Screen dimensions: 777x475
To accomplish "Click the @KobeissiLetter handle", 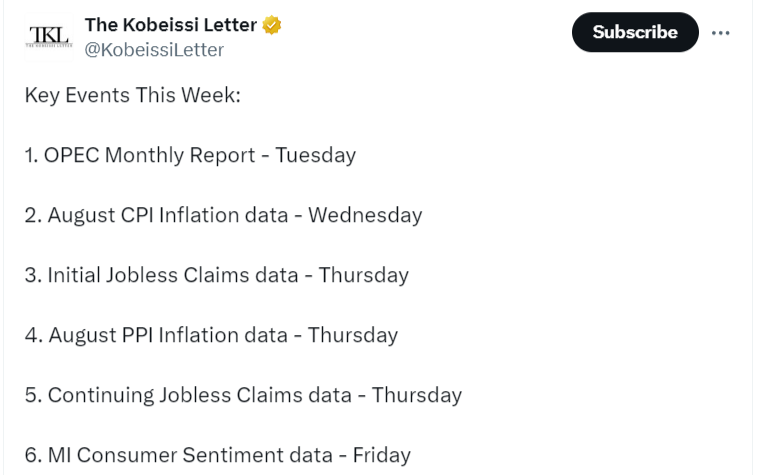I will pos(154,49).
